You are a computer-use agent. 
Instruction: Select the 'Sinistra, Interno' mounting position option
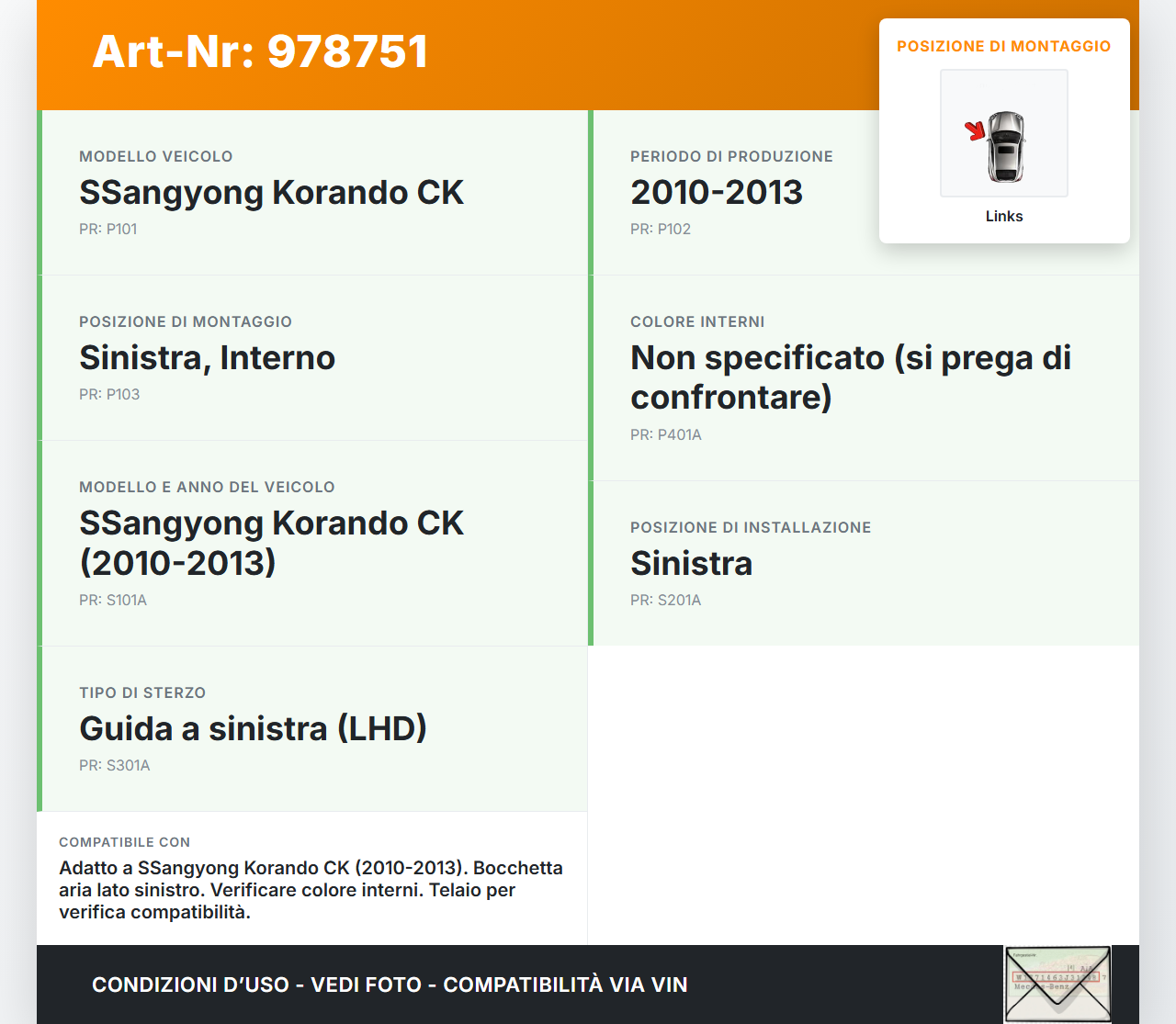pos(208,358)
